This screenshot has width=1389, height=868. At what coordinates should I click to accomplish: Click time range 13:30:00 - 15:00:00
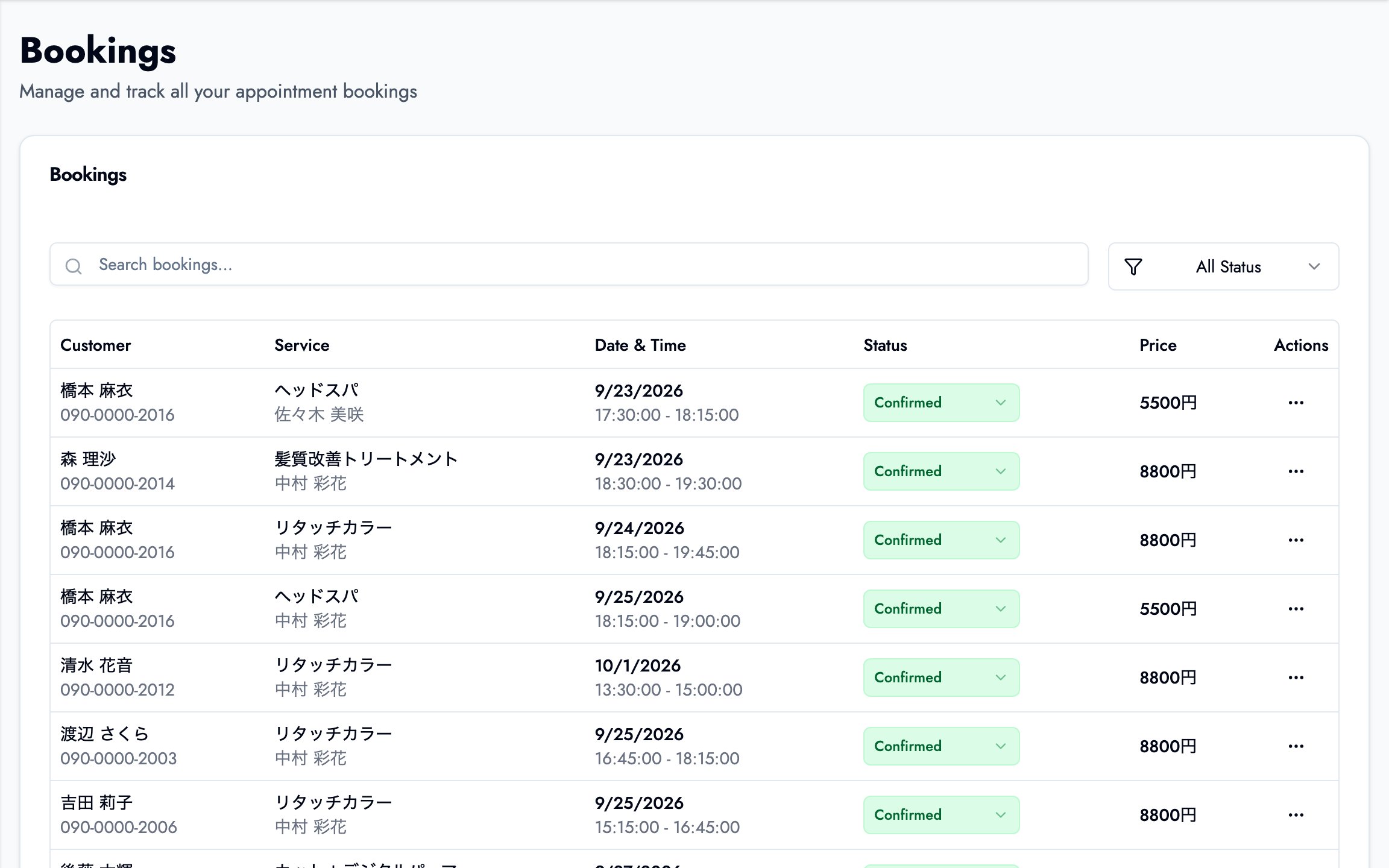point(669,690)
